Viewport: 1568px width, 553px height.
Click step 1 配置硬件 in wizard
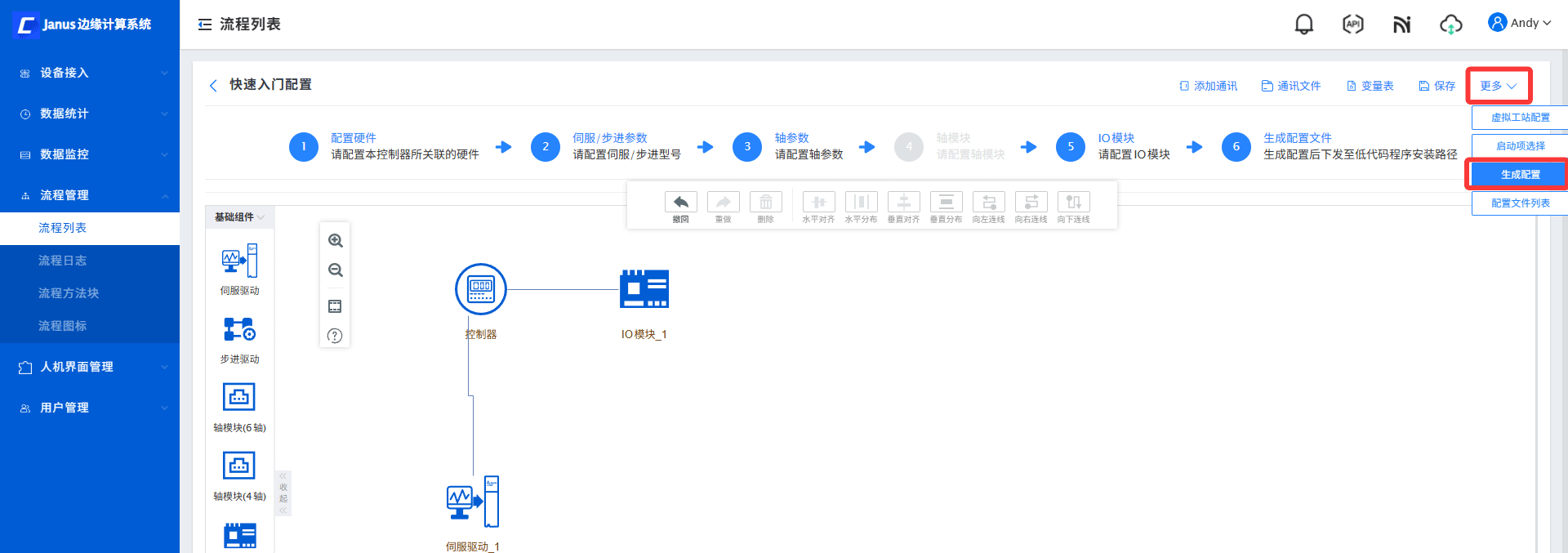click(304, 147)
